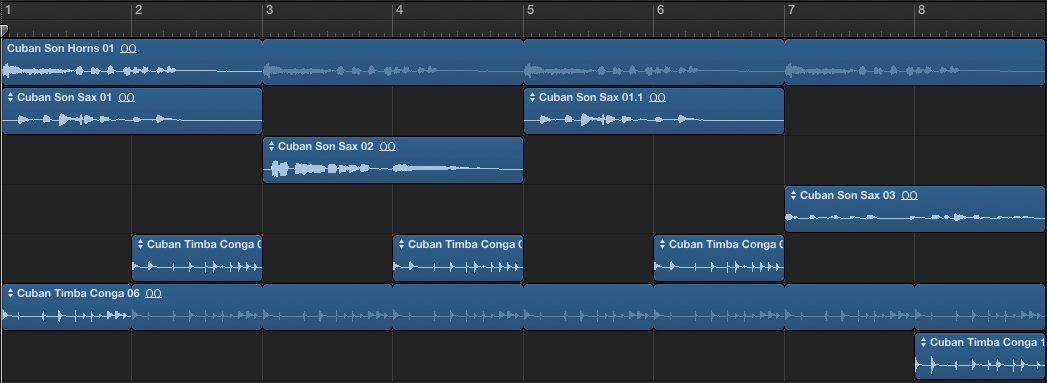Click loop icon on Cuban Timba Conga 06

154,294
